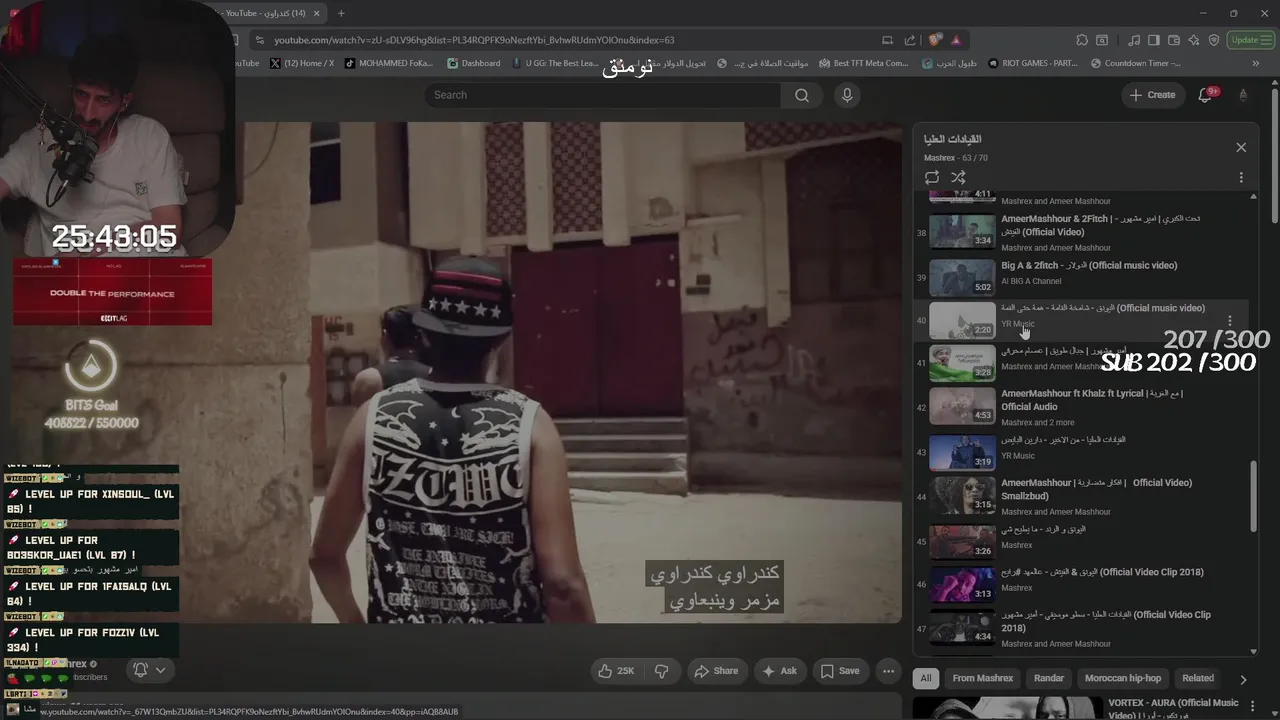This screenshot has height=720, width=1280.
Task: Click the YouTube search magnifier button
Action: [x=802, y=95]
